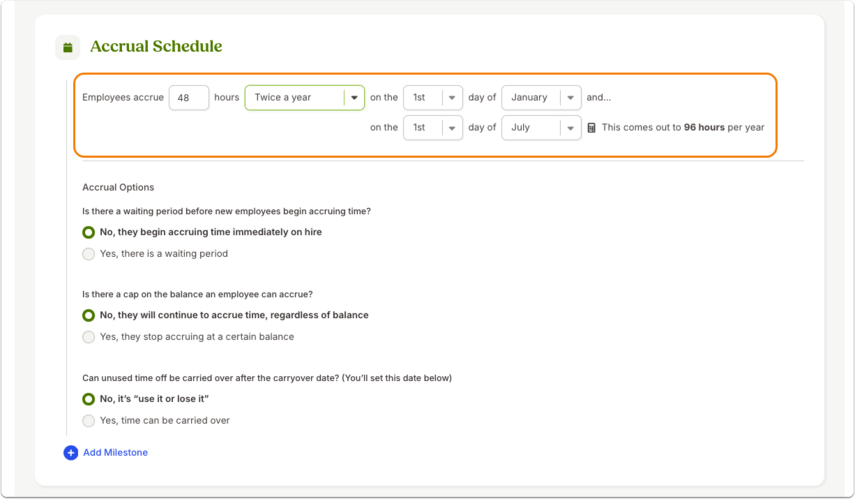The height and width of the screenshot is (499, 855).
Task: Click the Add Milestone link
Action: 115,453
